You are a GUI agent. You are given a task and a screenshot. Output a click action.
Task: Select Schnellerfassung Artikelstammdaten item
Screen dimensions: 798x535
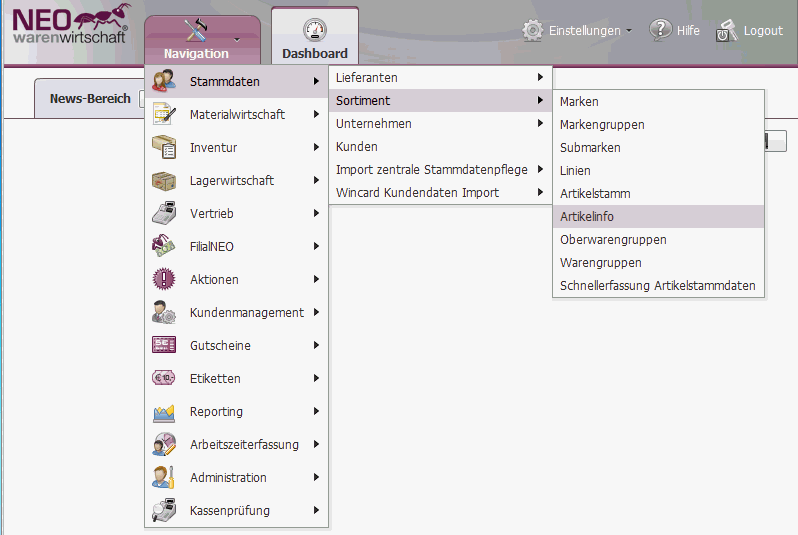[658, 285]
